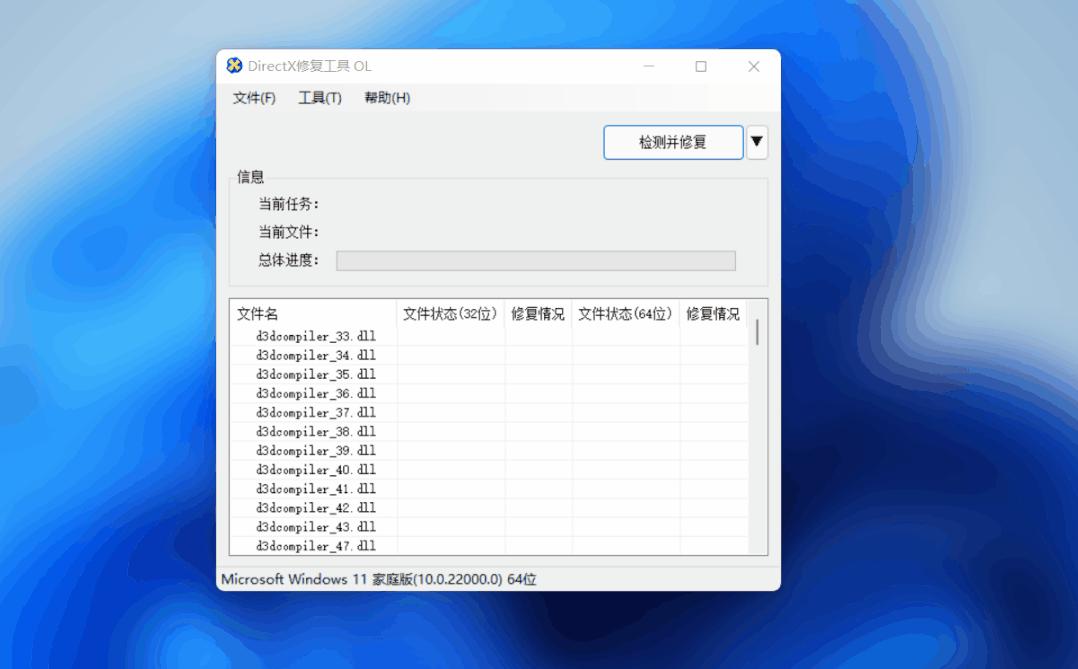Select row d3dcompiler_43.dll

pos(488,527)
